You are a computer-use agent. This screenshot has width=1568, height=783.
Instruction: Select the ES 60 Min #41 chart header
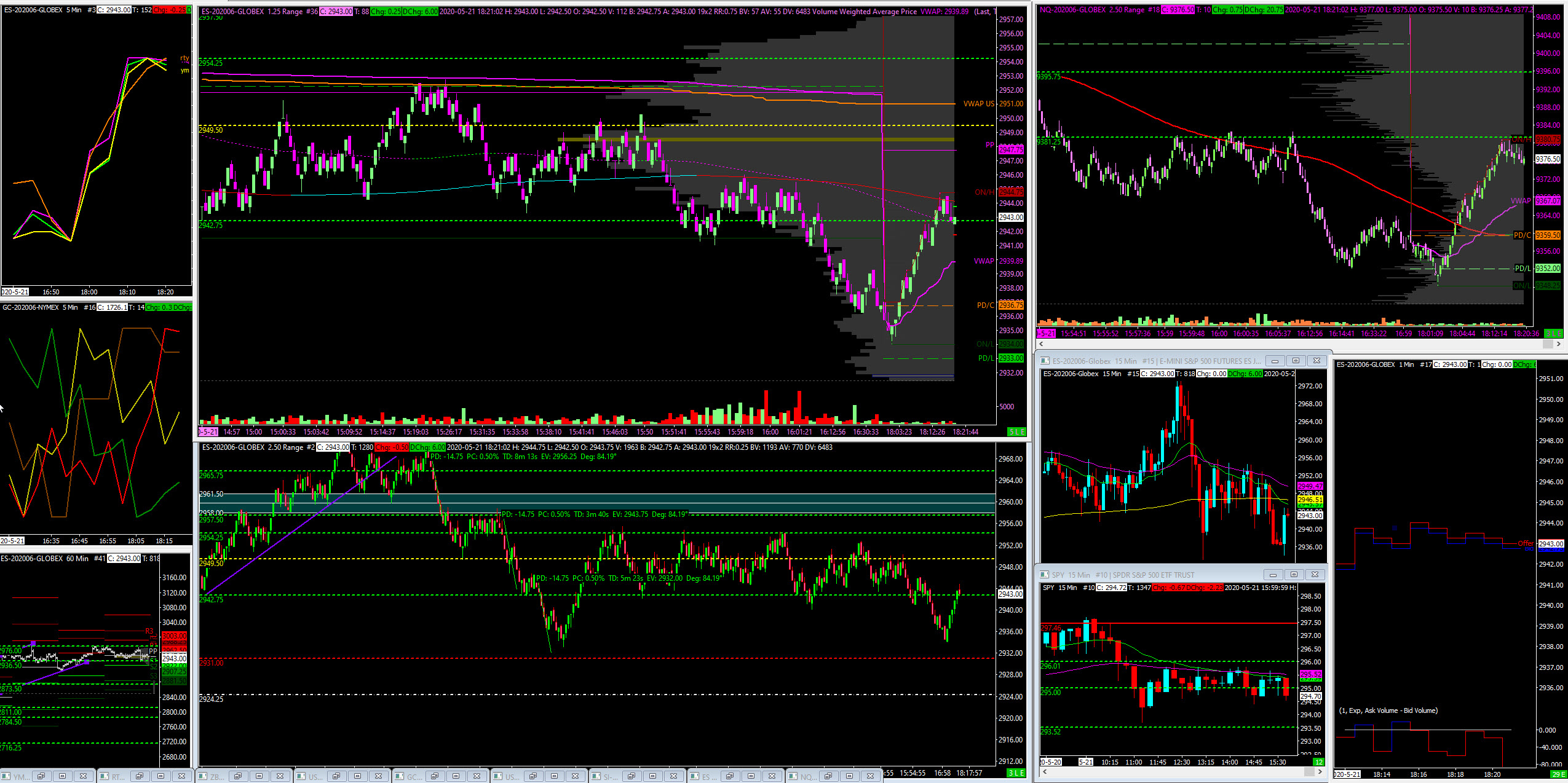click(x=80, y=559)
